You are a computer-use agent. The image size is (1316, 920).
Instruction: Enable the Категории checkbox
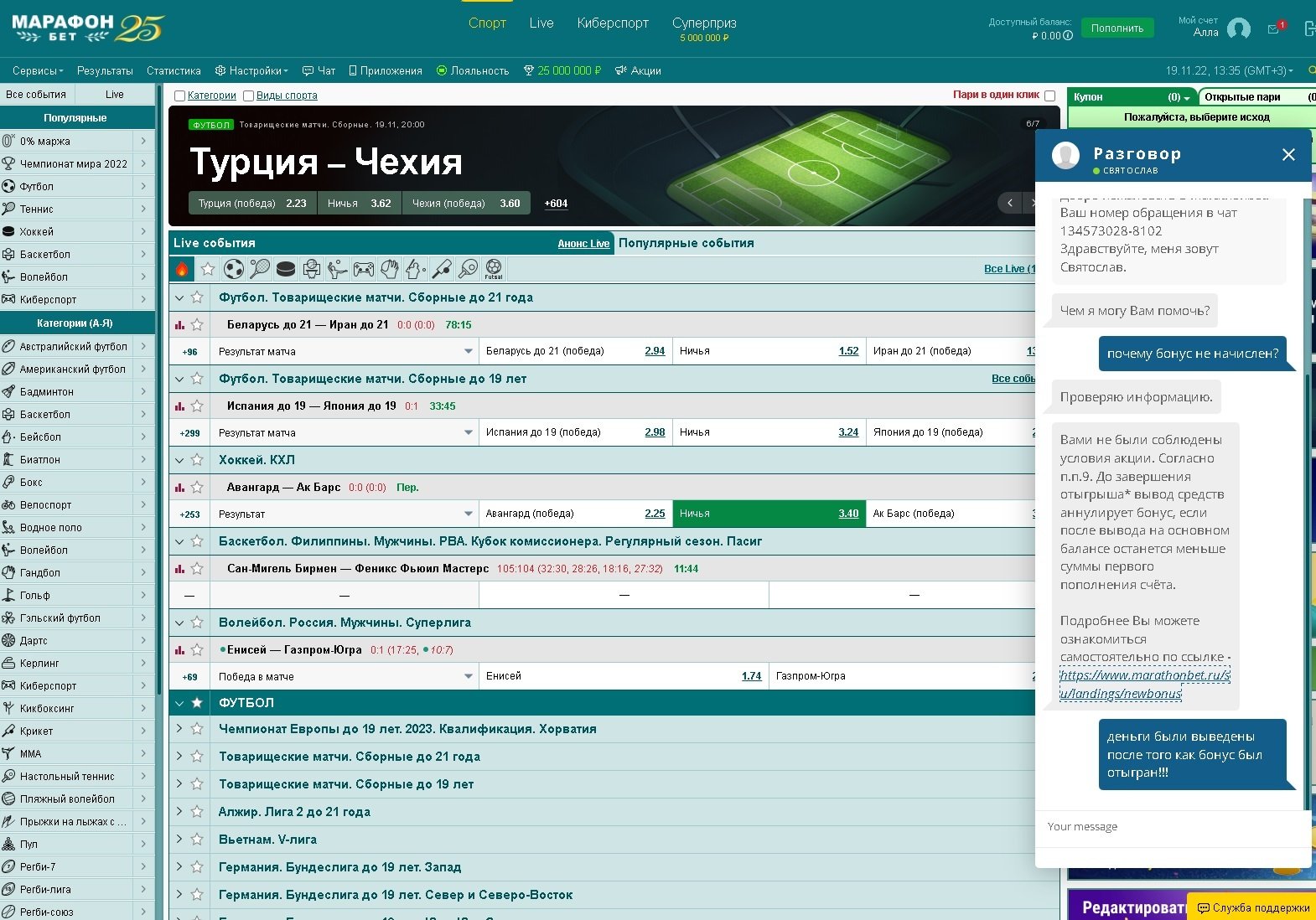coord(179,96)
